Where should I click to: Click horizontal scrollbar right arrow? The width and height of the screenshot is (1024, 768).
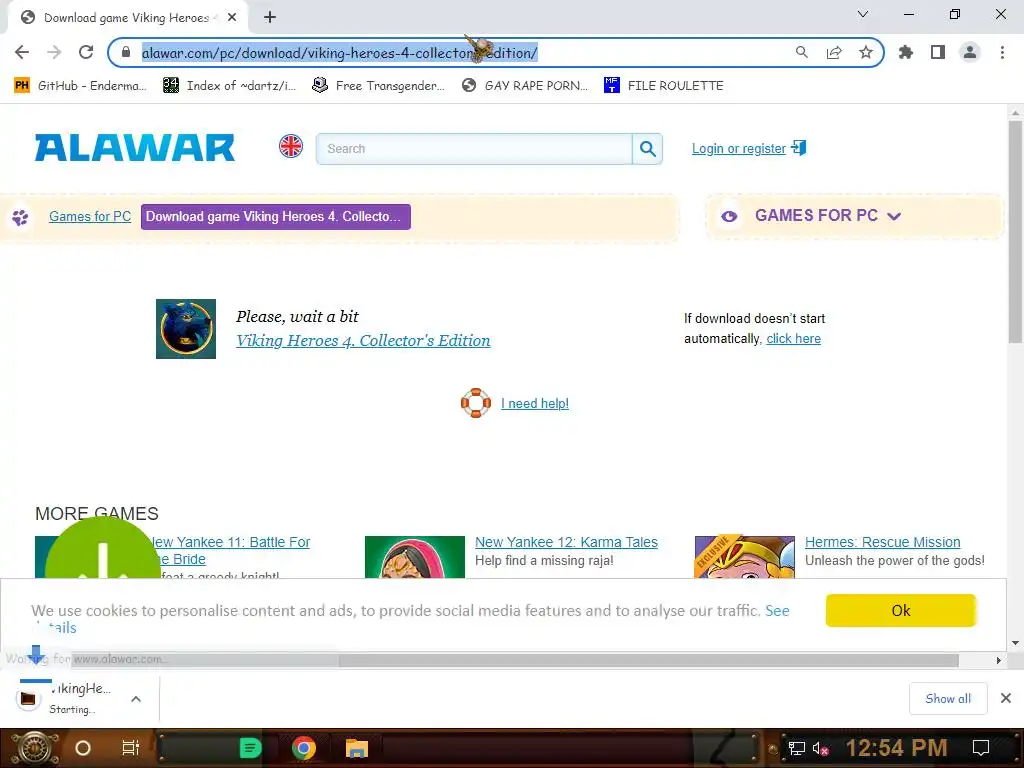click(x=999, y=660)
